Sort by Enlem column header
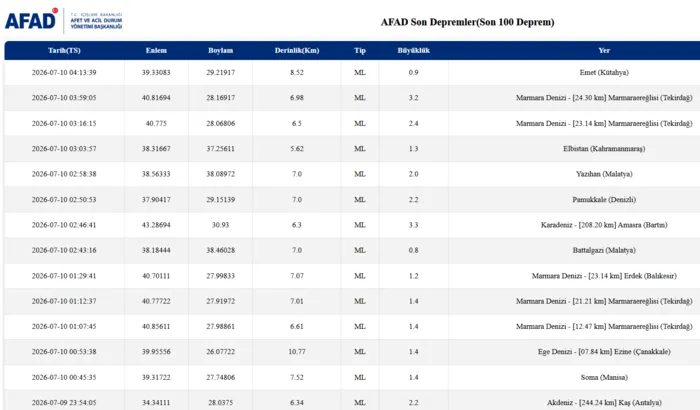The image size is (700, 410). (x=156, y=50)
